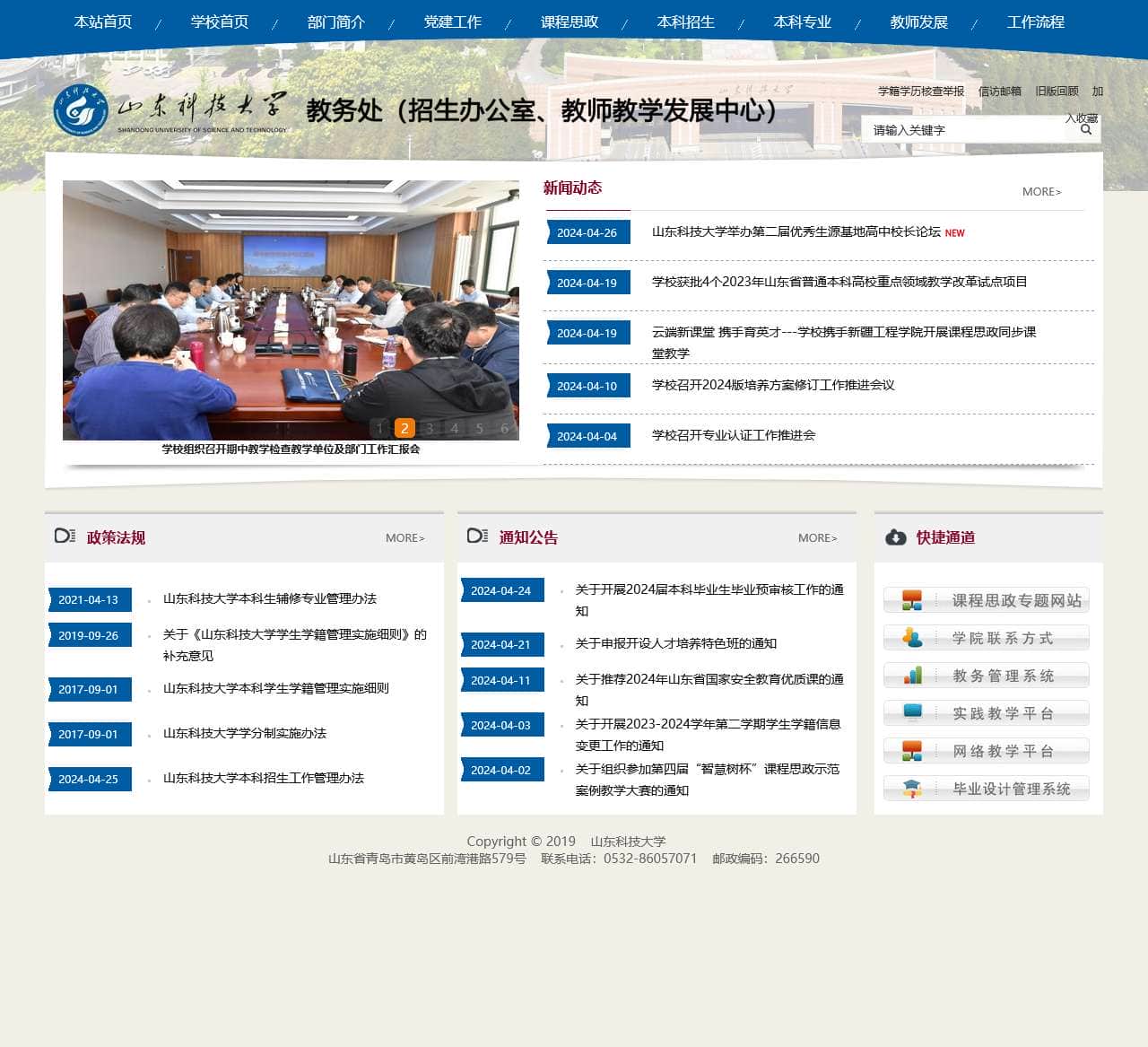This screenshot has width=1148, height=1047.
Task: Open the 课程思政专题网站 quick link
Action: click(987, 600)
